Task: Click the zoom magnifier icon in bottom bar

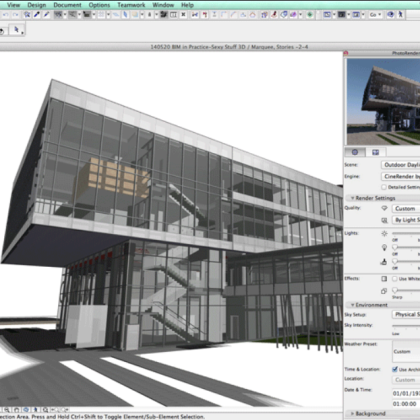Action: pyautogui.click(x=7, y=410)
